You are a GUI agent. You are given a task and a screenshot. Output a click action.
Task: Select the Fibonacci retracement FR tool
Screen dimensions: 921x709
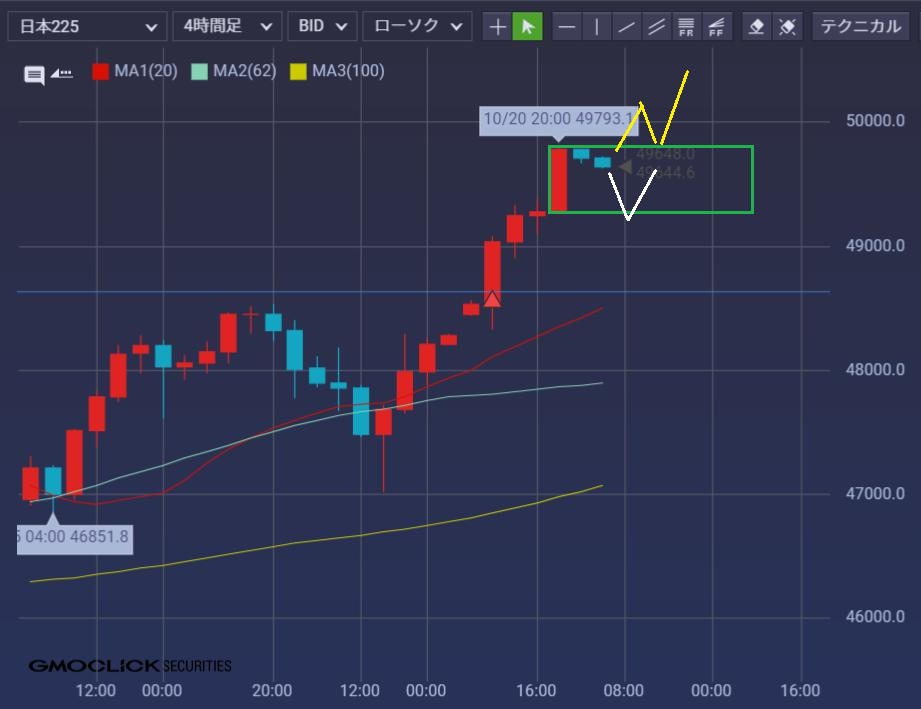tap(686, 27)
